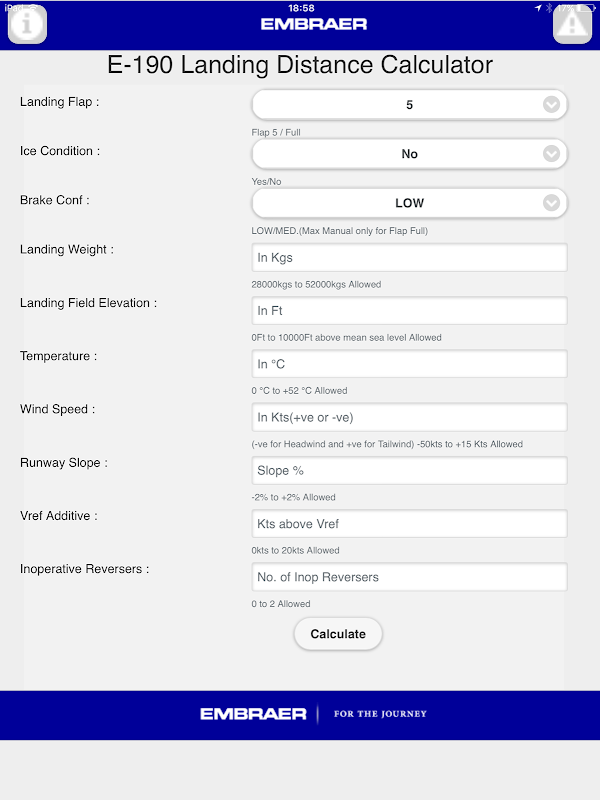Click the Wind Speed input field
Screen dimensions: 600x800
coord(409,417)
